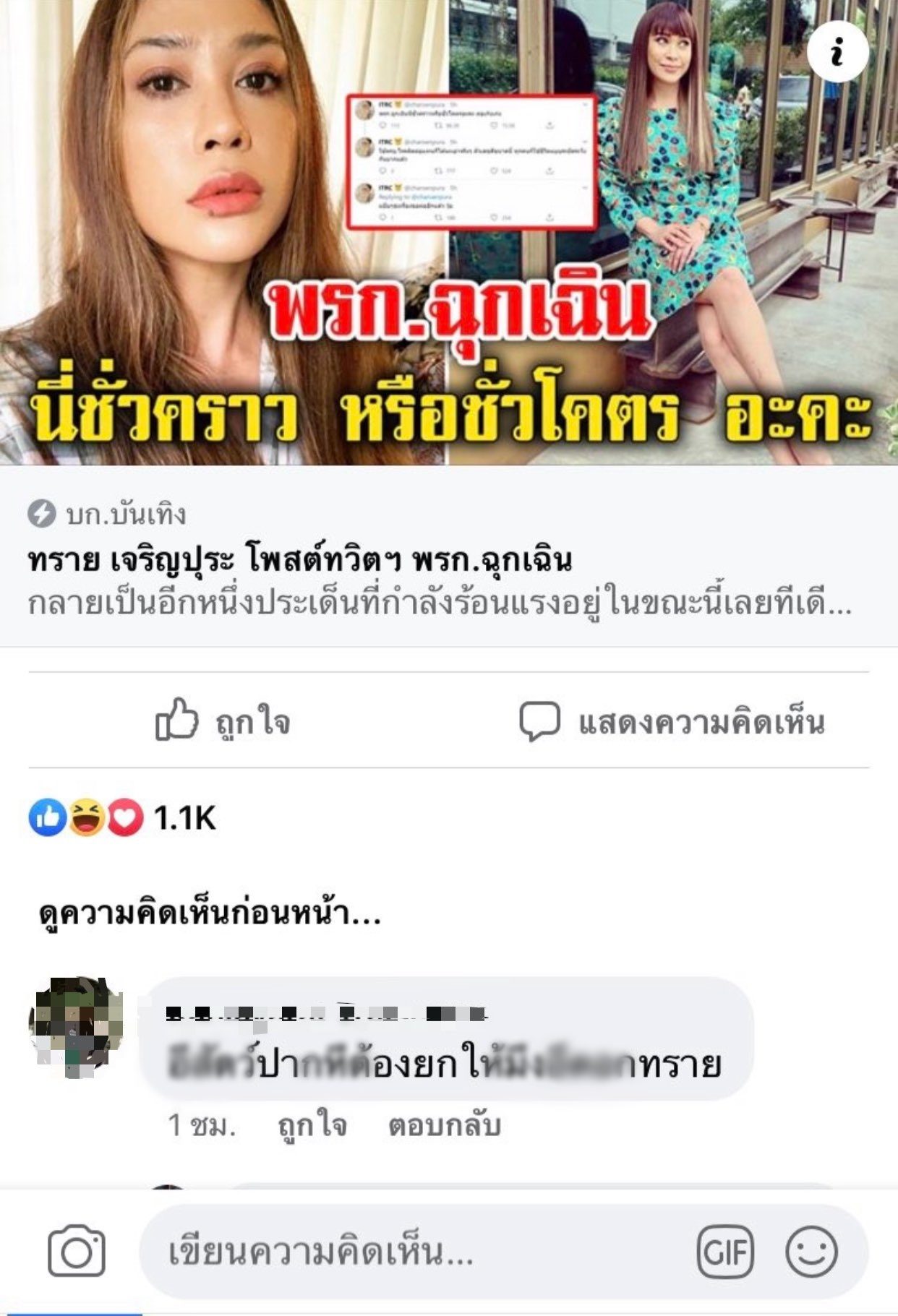Open the camera icon to attach a photo
Screen dimensions: 898x1316
pos(77,1251)
